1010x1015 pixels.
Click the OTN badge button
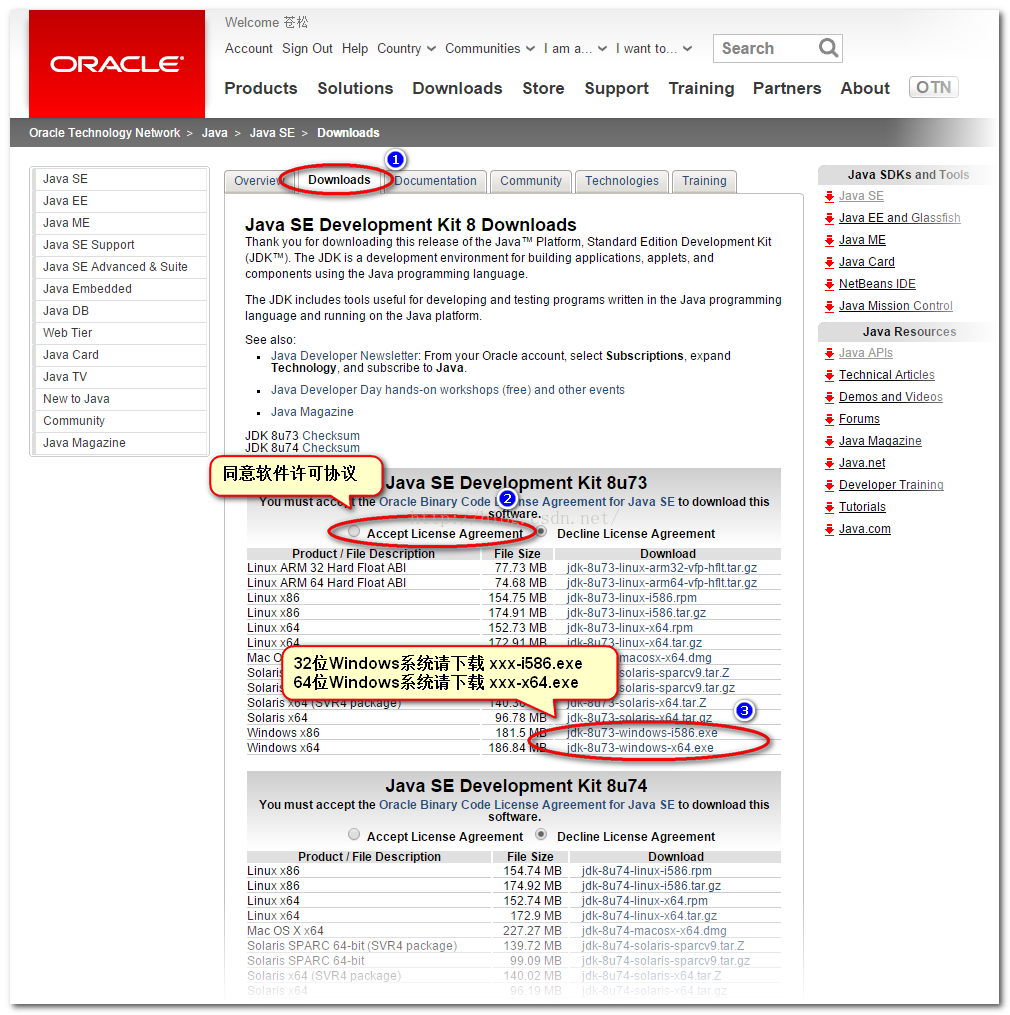933,87
